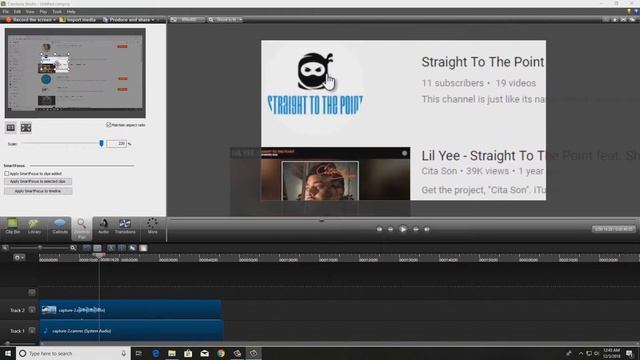Click Apply SmartFocus to selected clips

(38, 181)
